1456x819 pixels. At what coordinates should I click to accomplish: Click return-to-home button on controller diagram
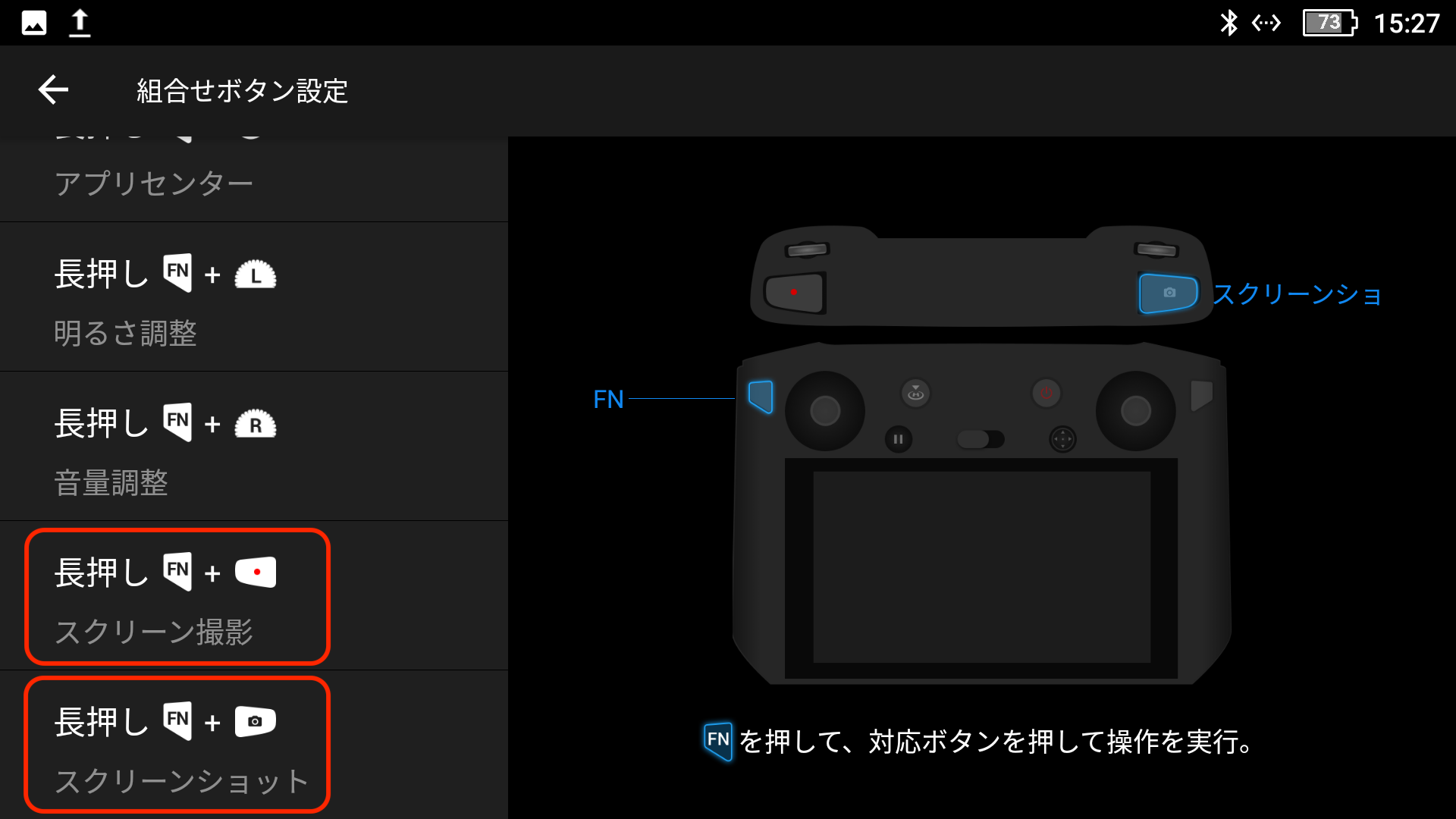coord(915,393)
